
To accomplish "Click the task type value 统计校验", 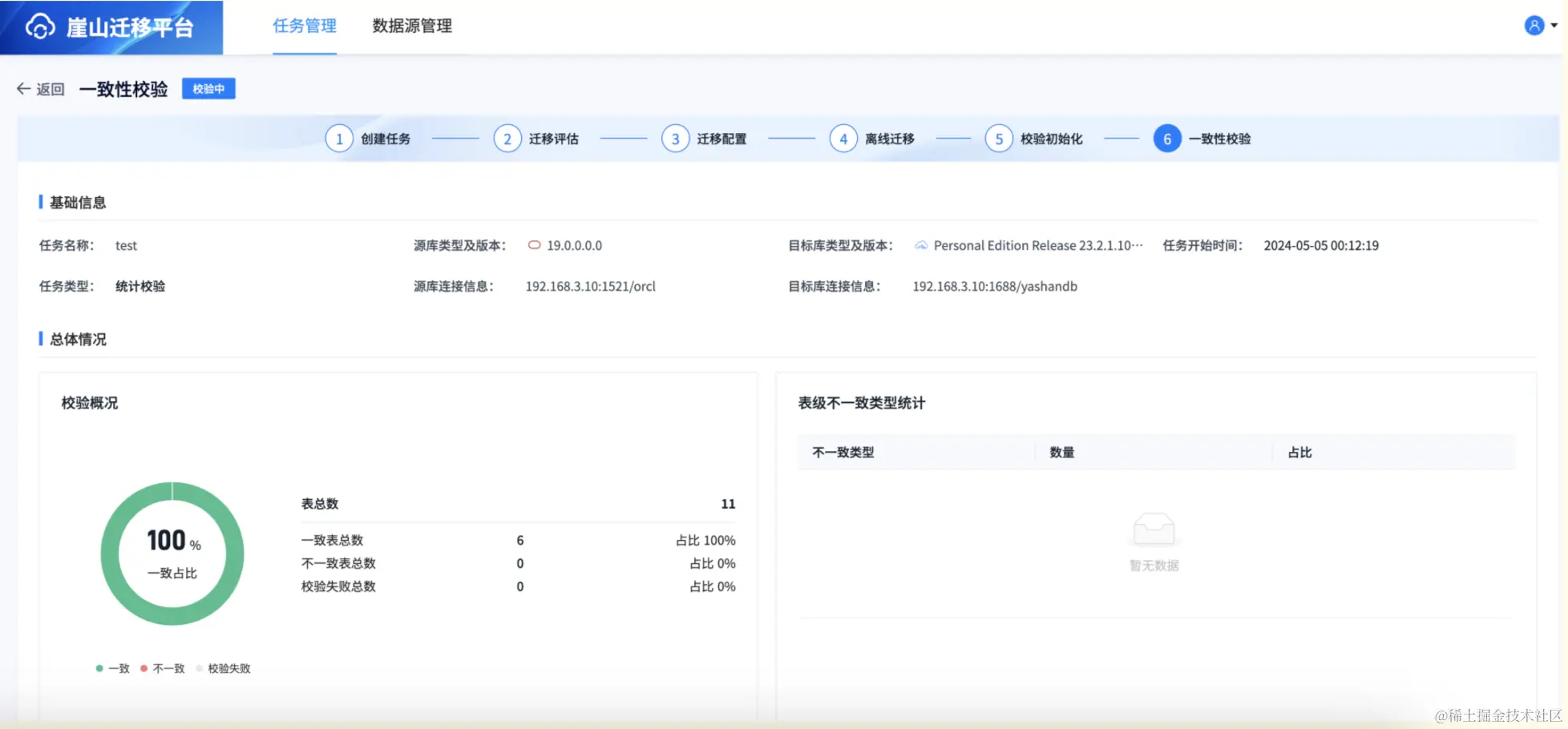I will pyautogui.click(x=140, y=286).
